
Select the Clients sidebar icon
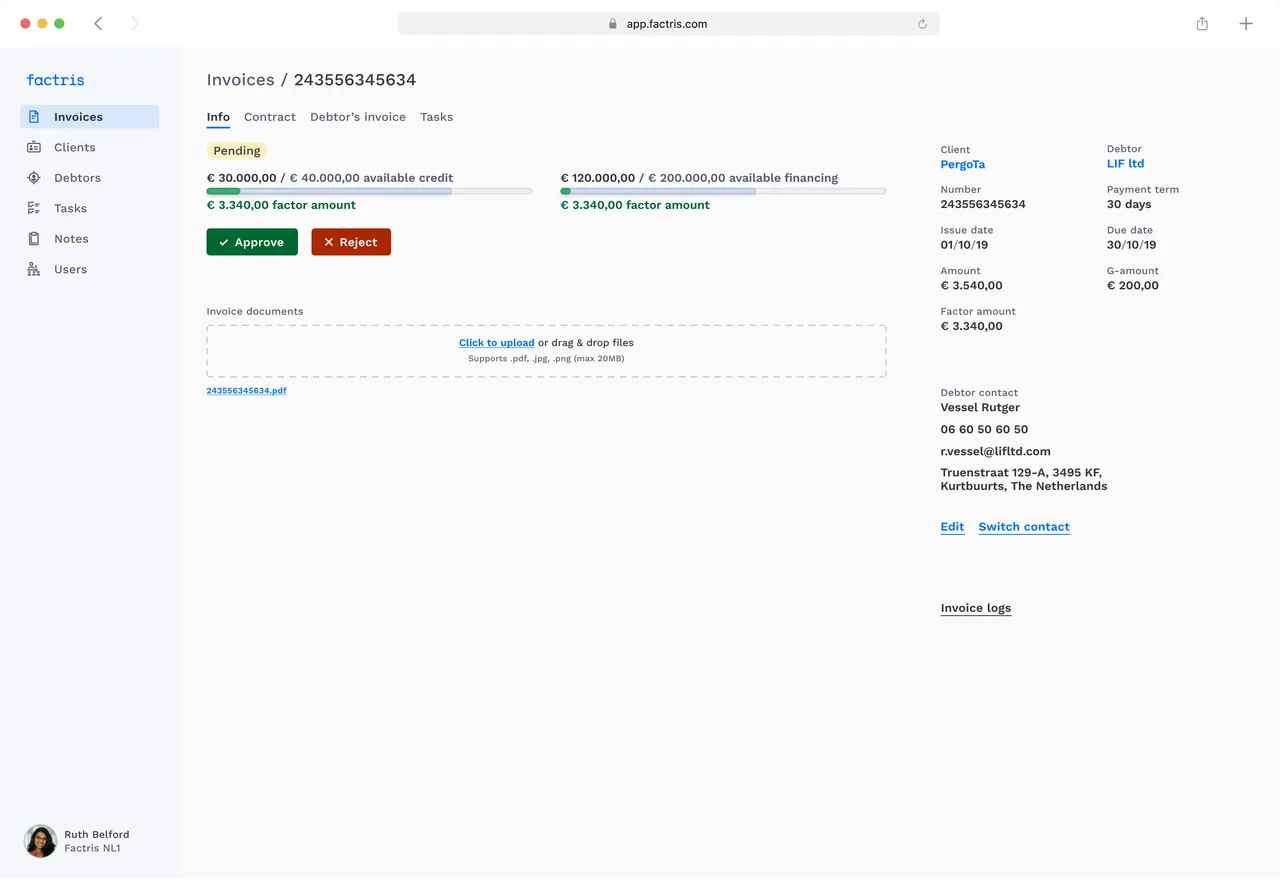[x=34, y=147]
